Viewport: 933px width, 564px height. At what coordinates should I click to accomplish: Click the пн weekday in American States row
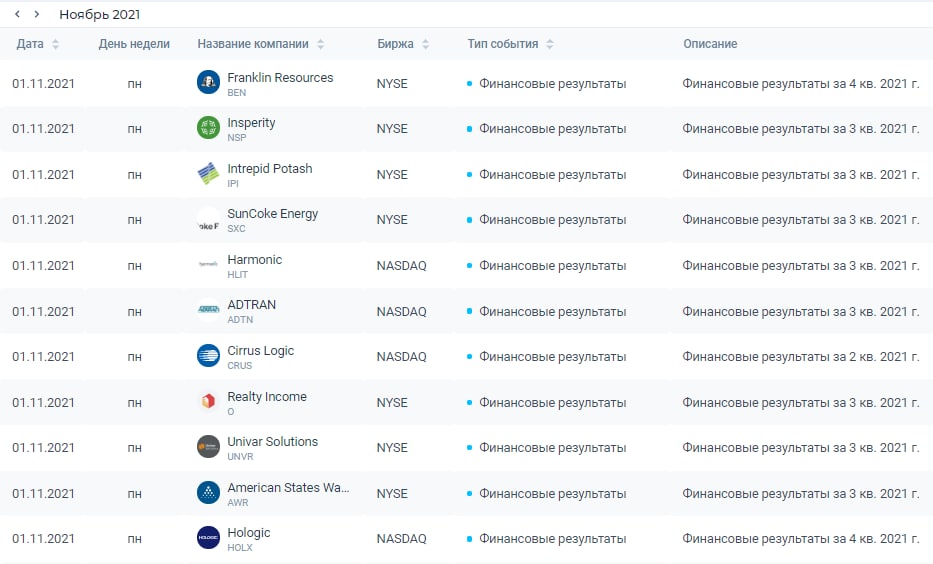pyautogui.click(x=134, y=494)
